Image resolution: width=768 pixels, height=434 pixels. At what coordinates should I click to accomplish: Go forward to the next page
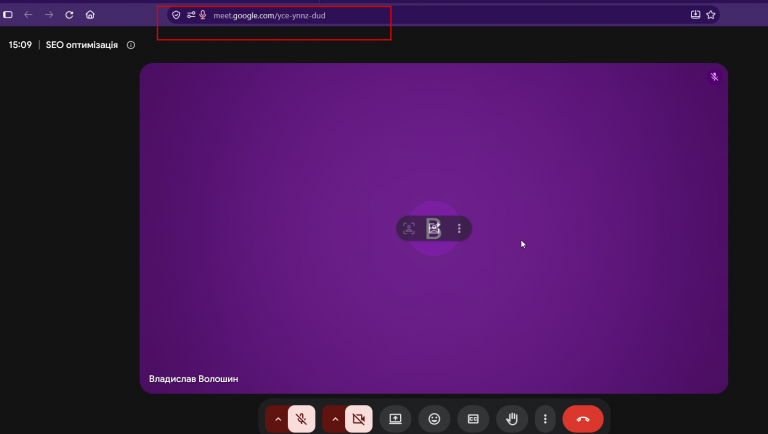pos(49,15)
